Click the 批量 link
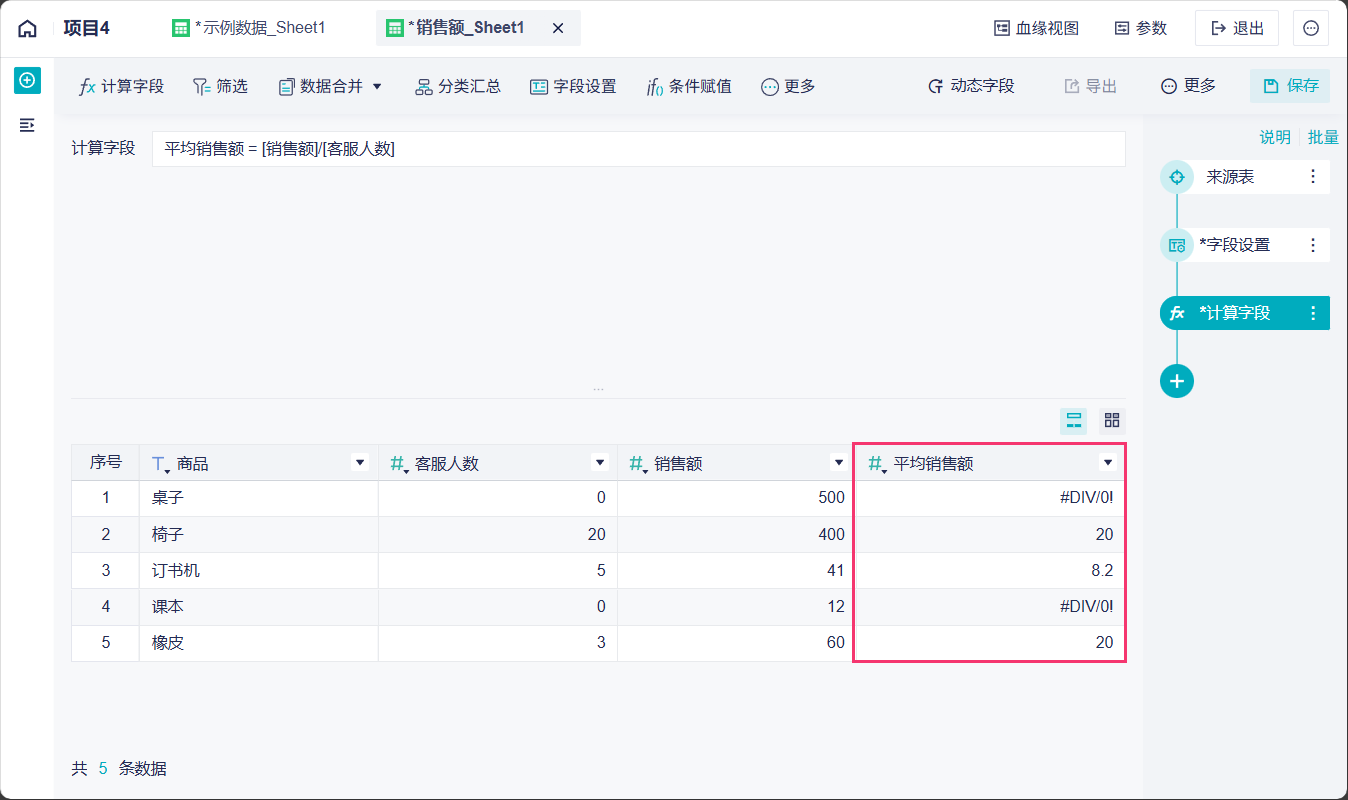Image resolution: width=1348 pixels, height=800 pixels. [x=1323, y=137]
